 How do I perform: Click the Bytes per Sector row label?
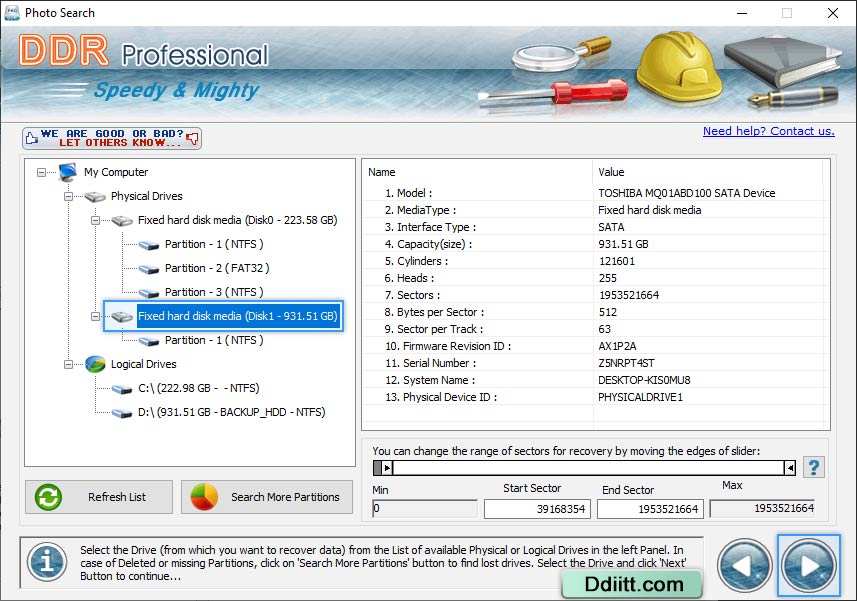tap(435, 313)
